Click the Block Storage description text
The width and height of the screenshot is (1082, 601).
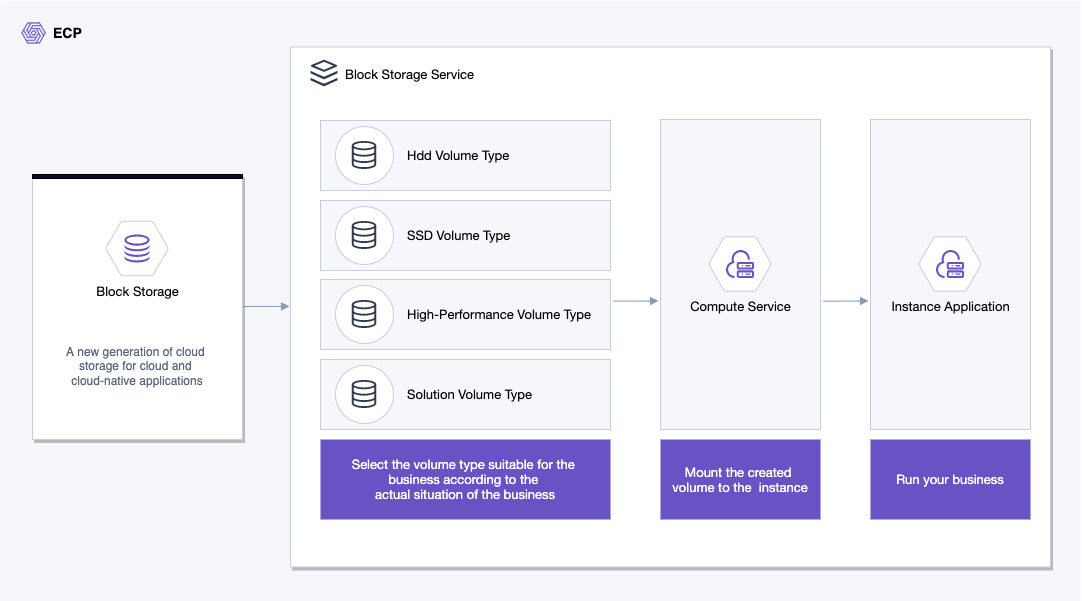[x=137, y=367]
